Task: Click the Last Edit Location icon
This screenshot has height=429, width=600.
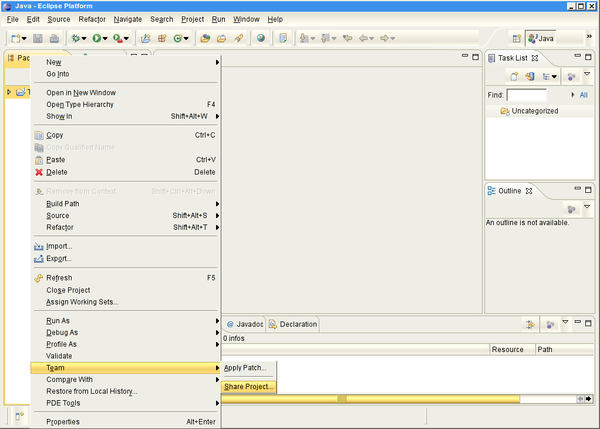Action: tap(347, 38)
